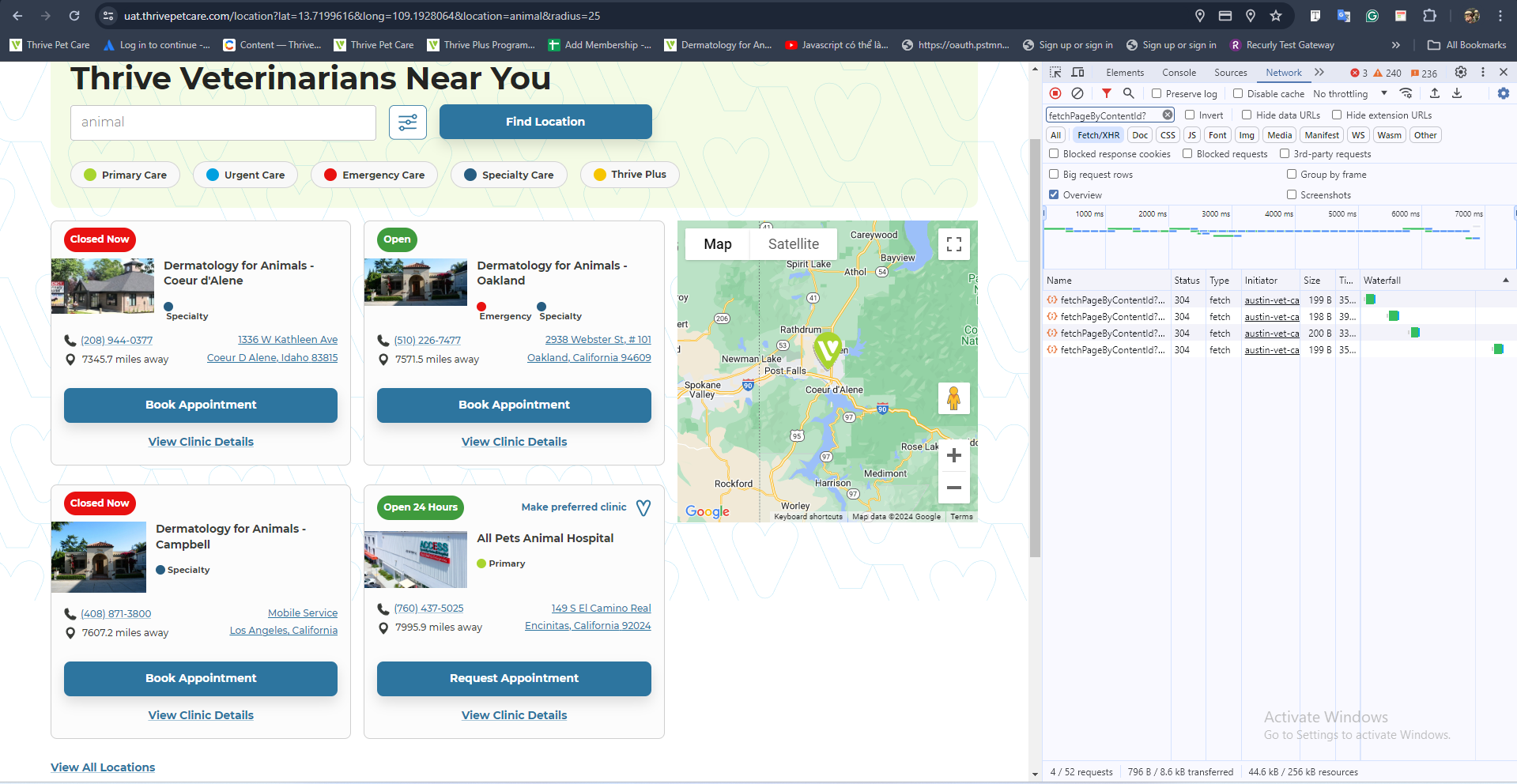Filter requests by the Img type

[1247, 135]
